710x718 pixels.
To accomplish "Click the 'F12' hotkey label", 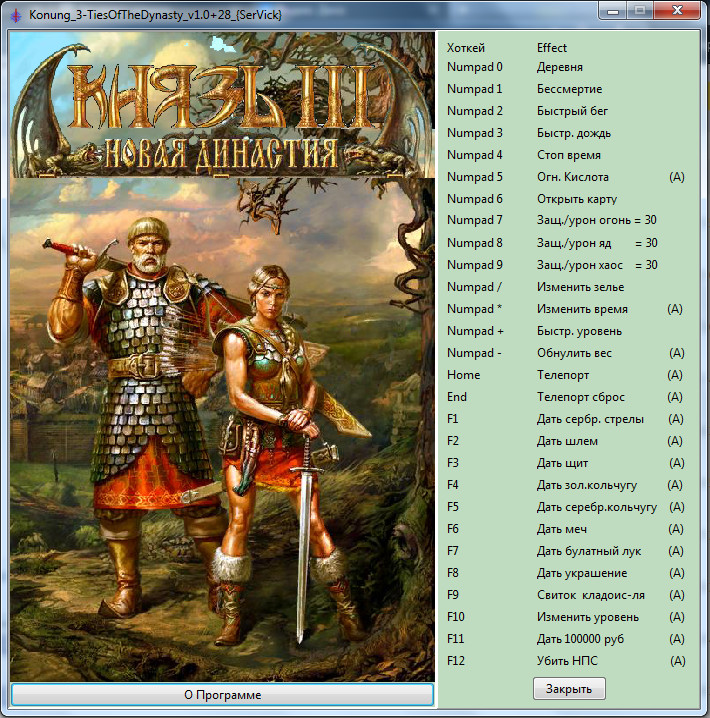I will tap(455, 661).
